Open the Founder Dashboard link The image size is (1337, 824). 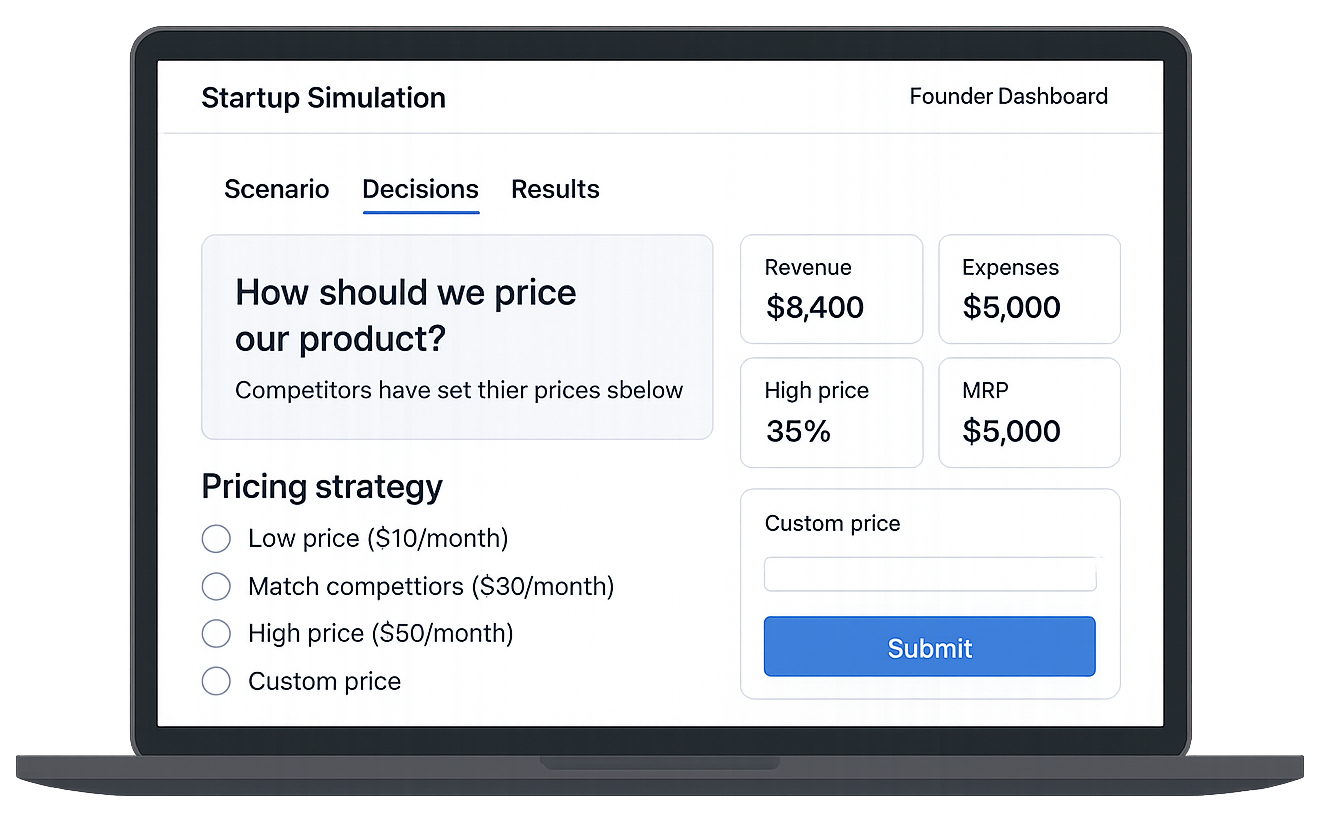(x=1008, y=97)
